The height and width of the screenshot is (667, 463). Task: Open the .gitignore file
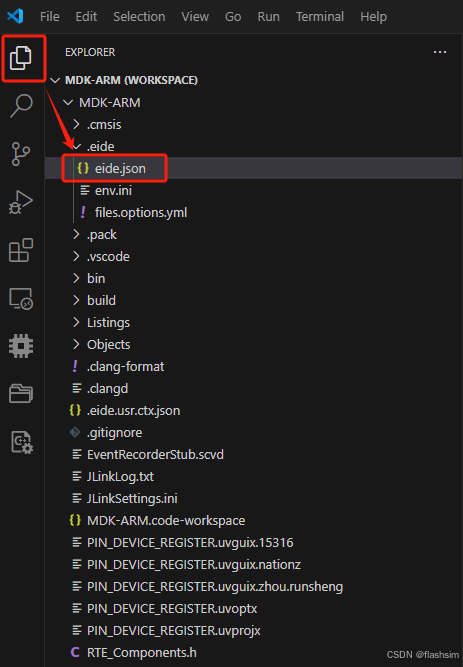pyautogui.click(x=253, y=433)
